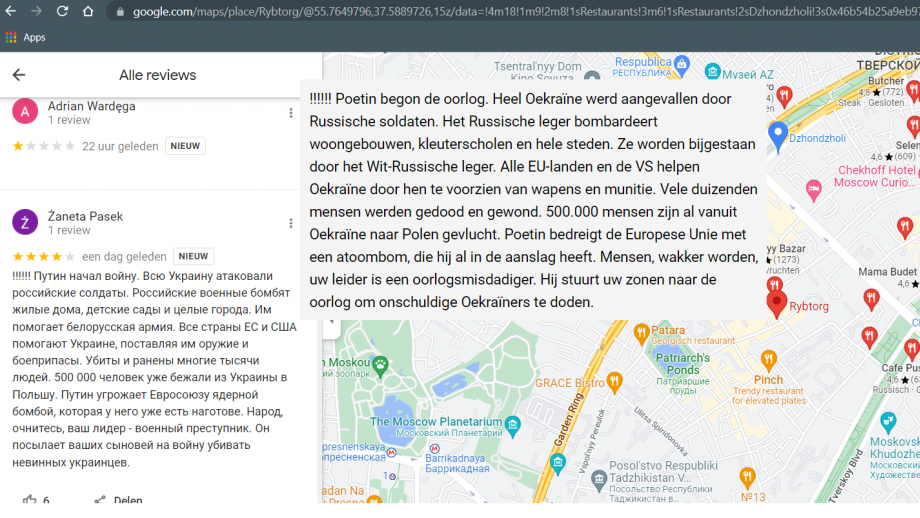Open Żaneta Pasek's reviewer name link
The image size is (920, 518).
[85, 216]
